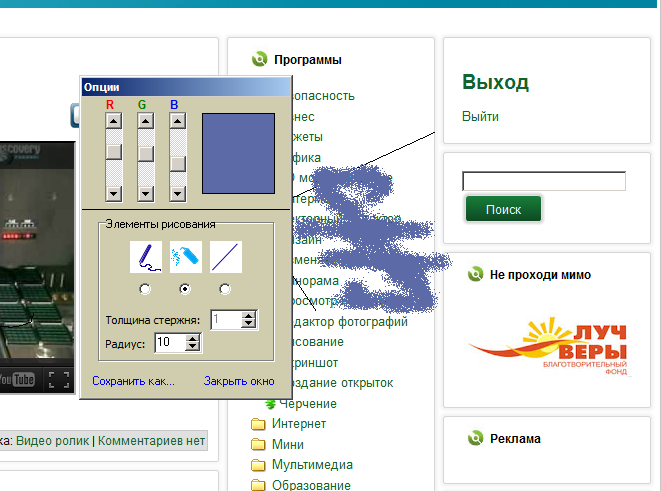
Task: Increase the Радиус value with up arrow
Action: 193,338
